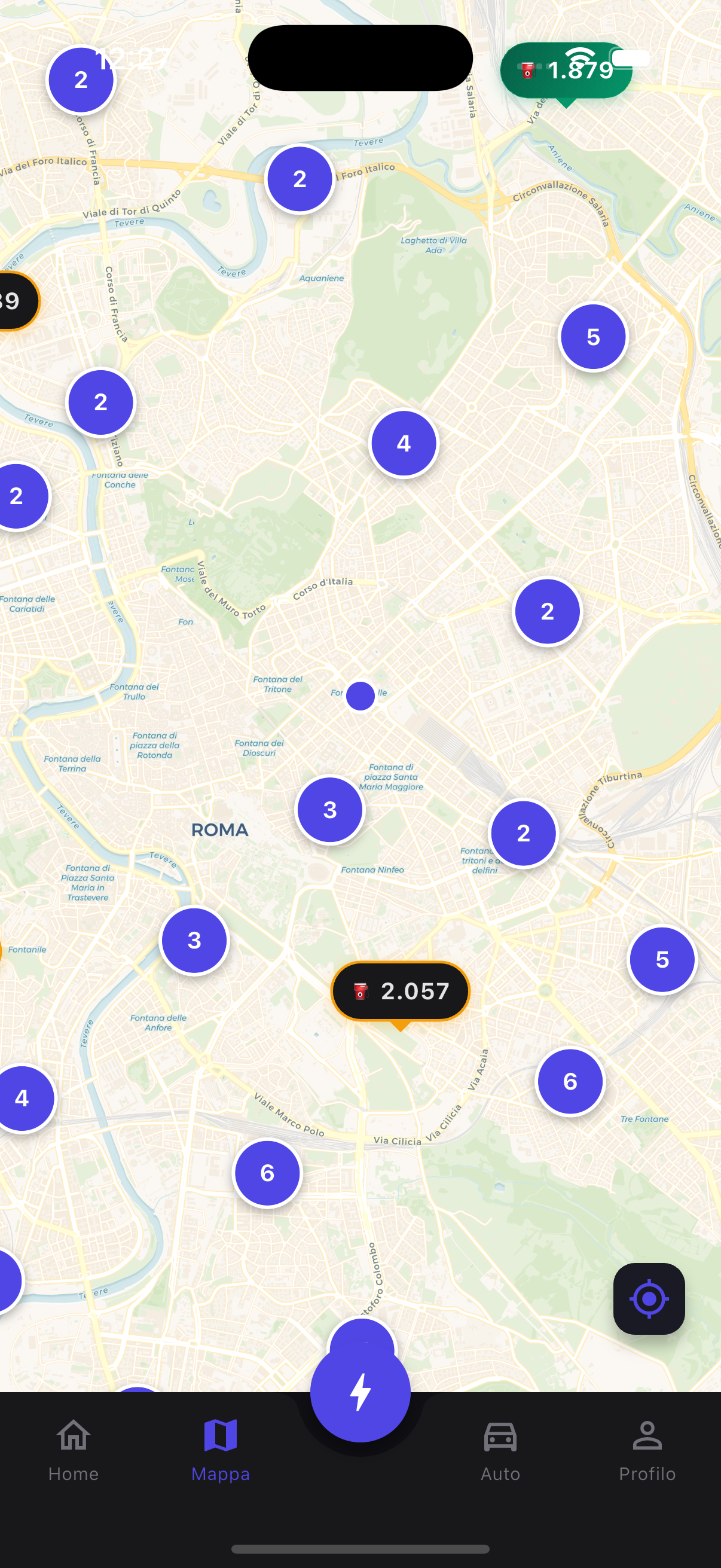Expand the 5 cluster near Circonvallazione Salaria
The image size is (721, 1568).
(593, 337)
